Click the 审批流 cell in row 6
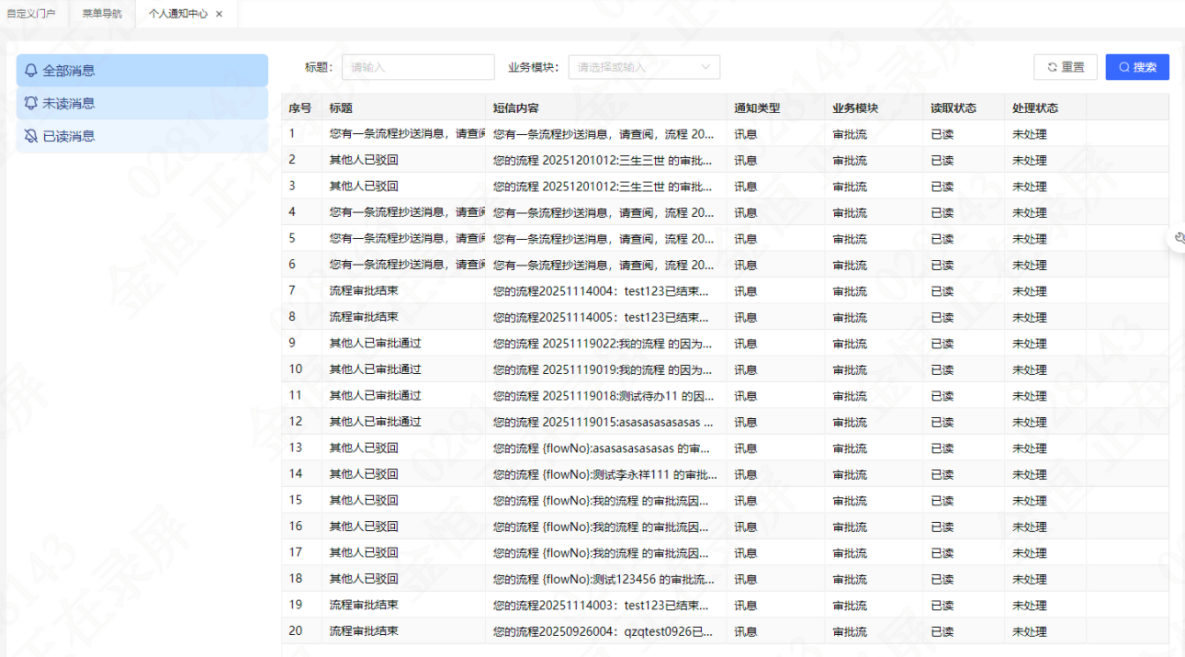The width and height of the screenshot is (1185, 657). (x=849, y=265)
